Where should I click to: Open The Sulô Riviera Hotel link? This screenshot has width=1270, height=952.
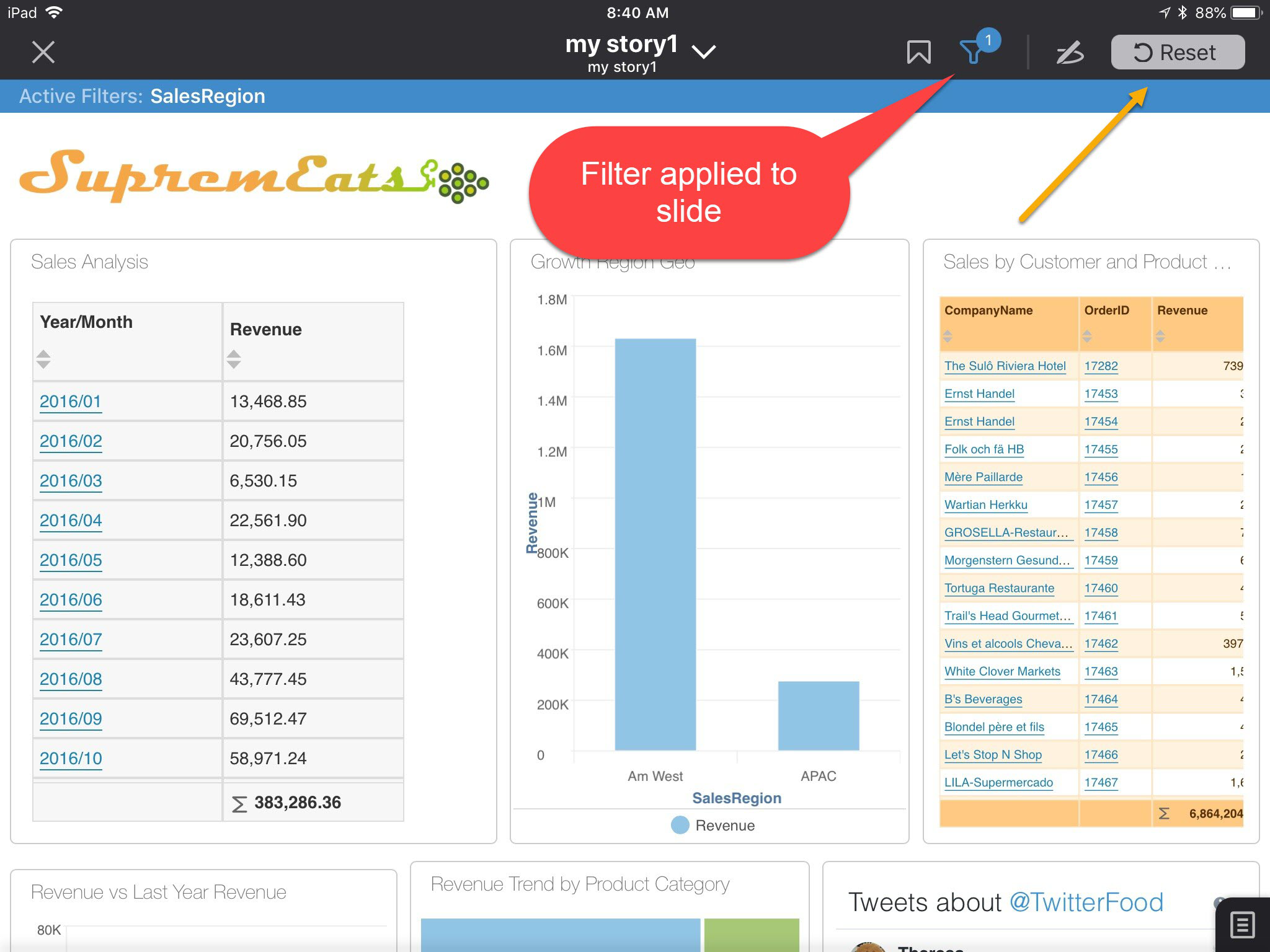pos(1005,366)
